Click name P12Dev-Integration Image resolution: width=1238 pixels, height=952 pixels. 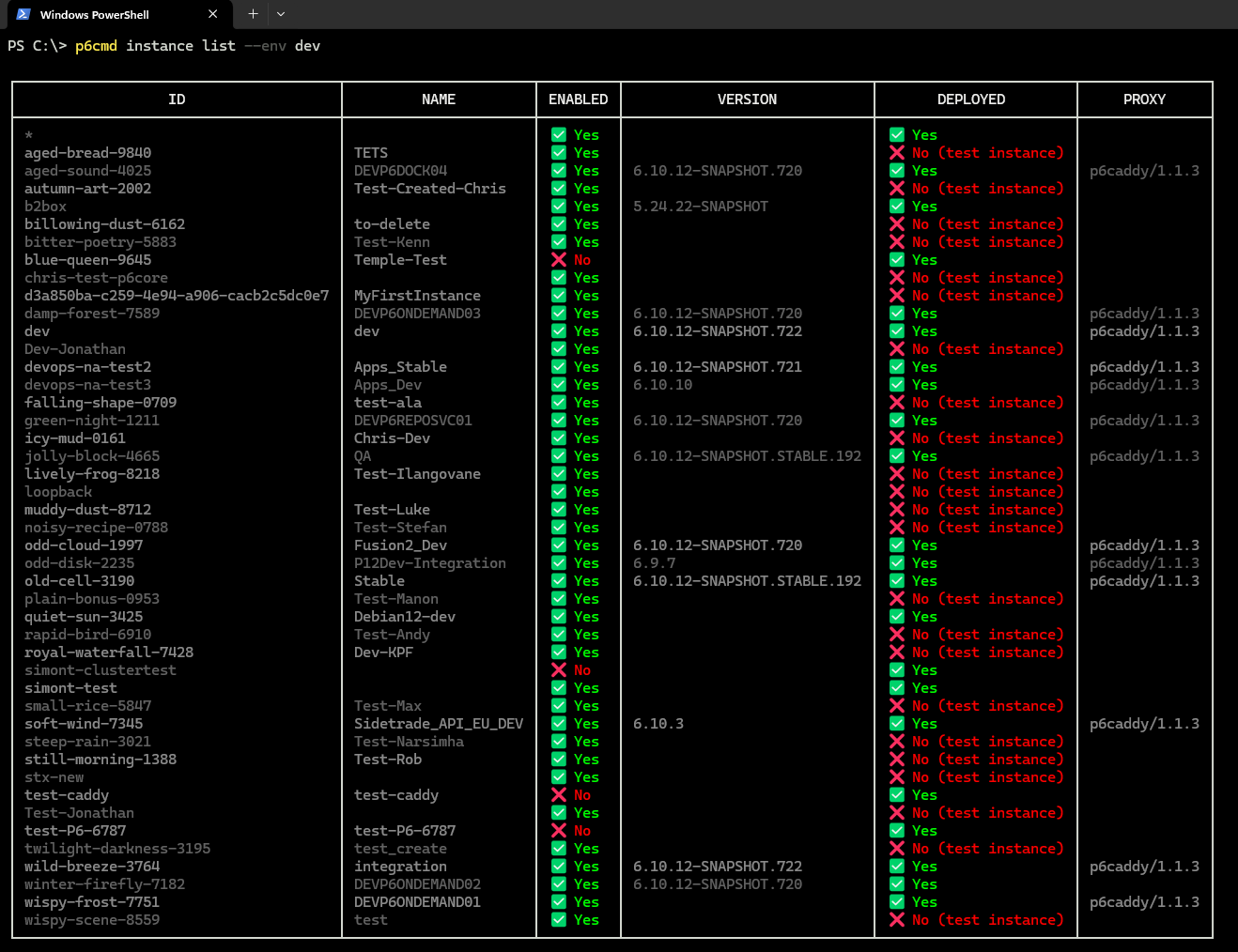[430, 563]
